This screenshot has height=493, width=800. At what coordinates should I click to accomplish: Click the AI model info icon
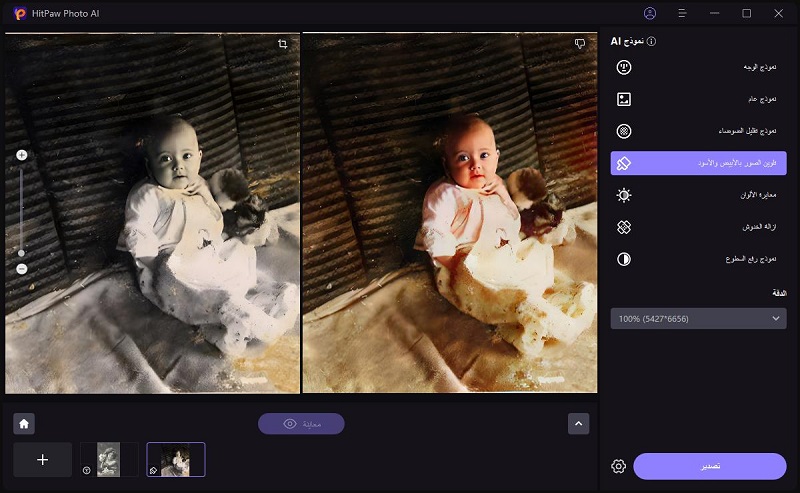pyautogui.click(x=651, y=42)
